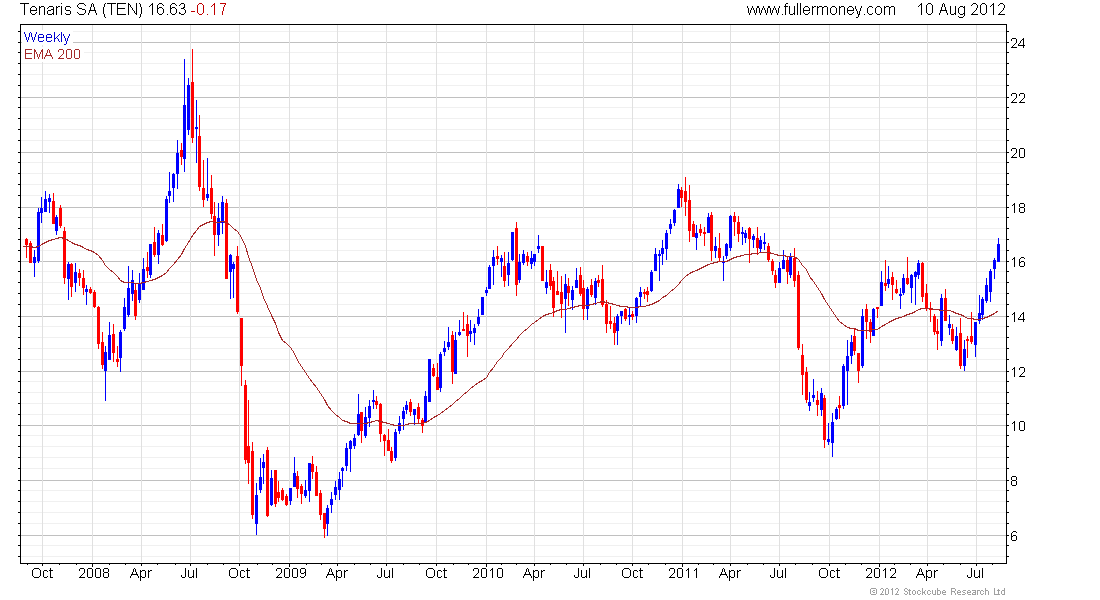Open the www.fullermoney.com link
This screenshot has height=600, width=1100.
tap(821, 10)
